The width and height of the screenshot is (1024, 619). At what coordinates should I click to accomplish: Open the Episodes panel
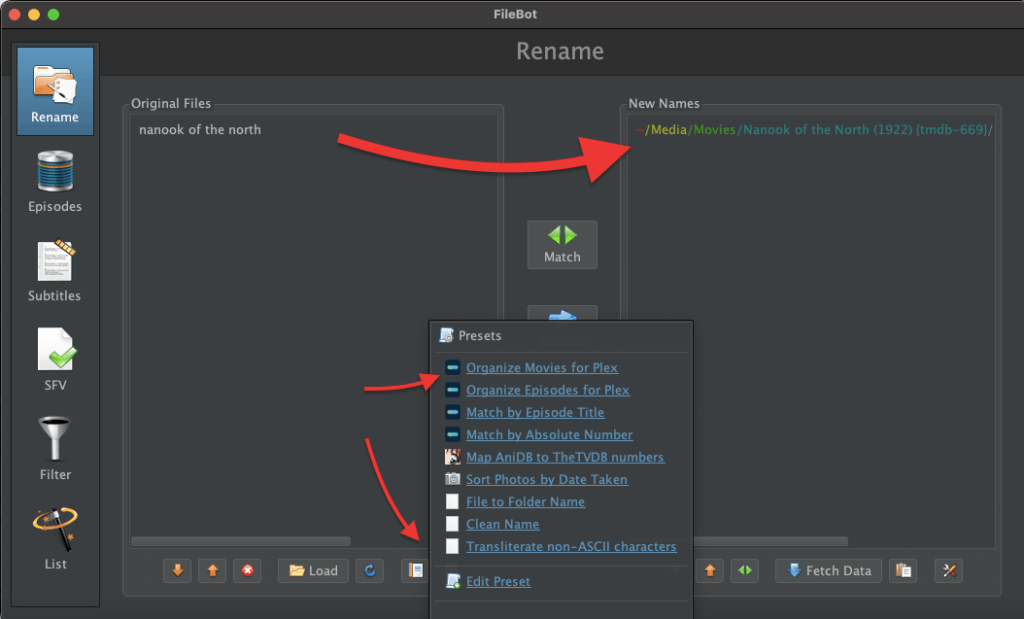coord(55,182)
